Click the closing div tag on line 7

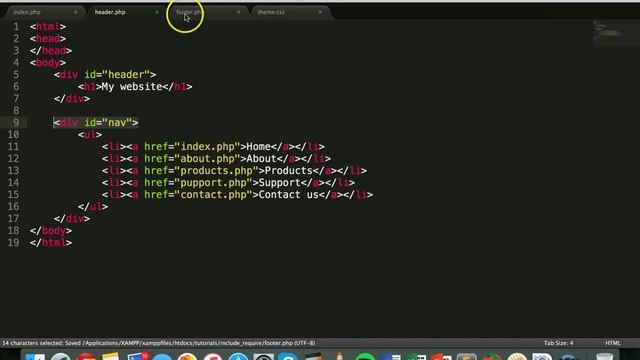pyautogui.click(x=72, y=99)
